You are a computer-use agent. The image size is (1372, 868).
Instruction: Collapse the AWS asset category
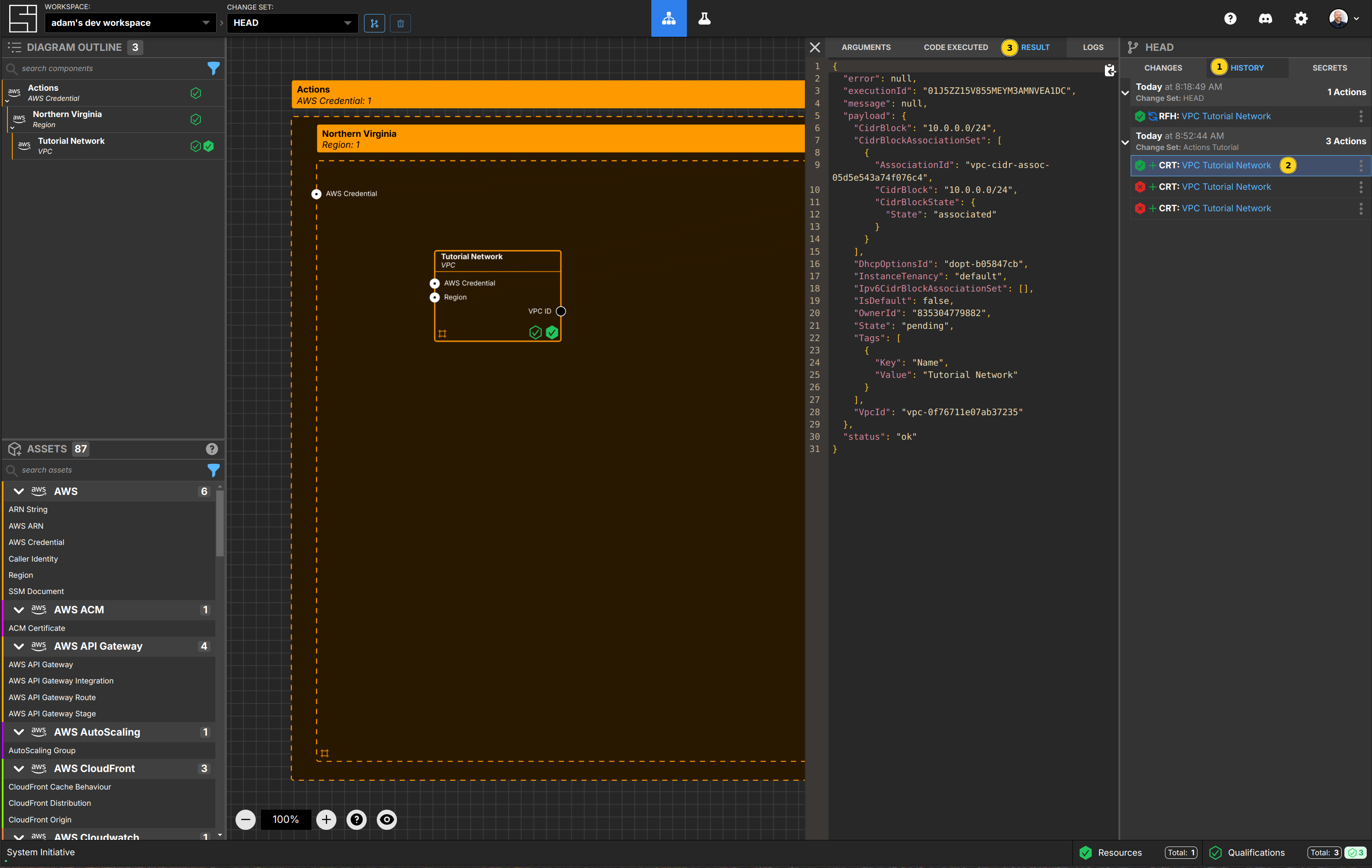(19, 491)
